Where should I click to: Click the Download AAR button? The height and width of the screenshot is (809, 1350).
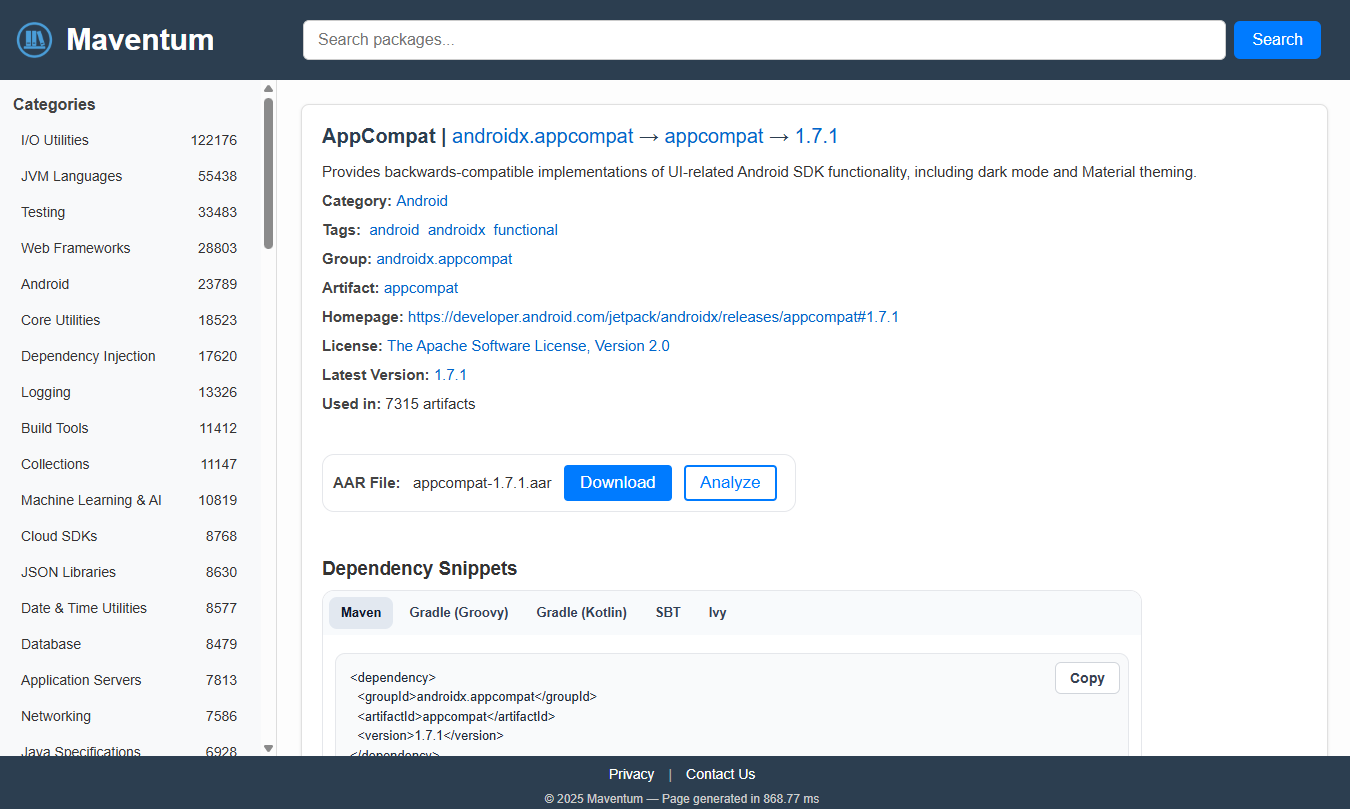618,483
